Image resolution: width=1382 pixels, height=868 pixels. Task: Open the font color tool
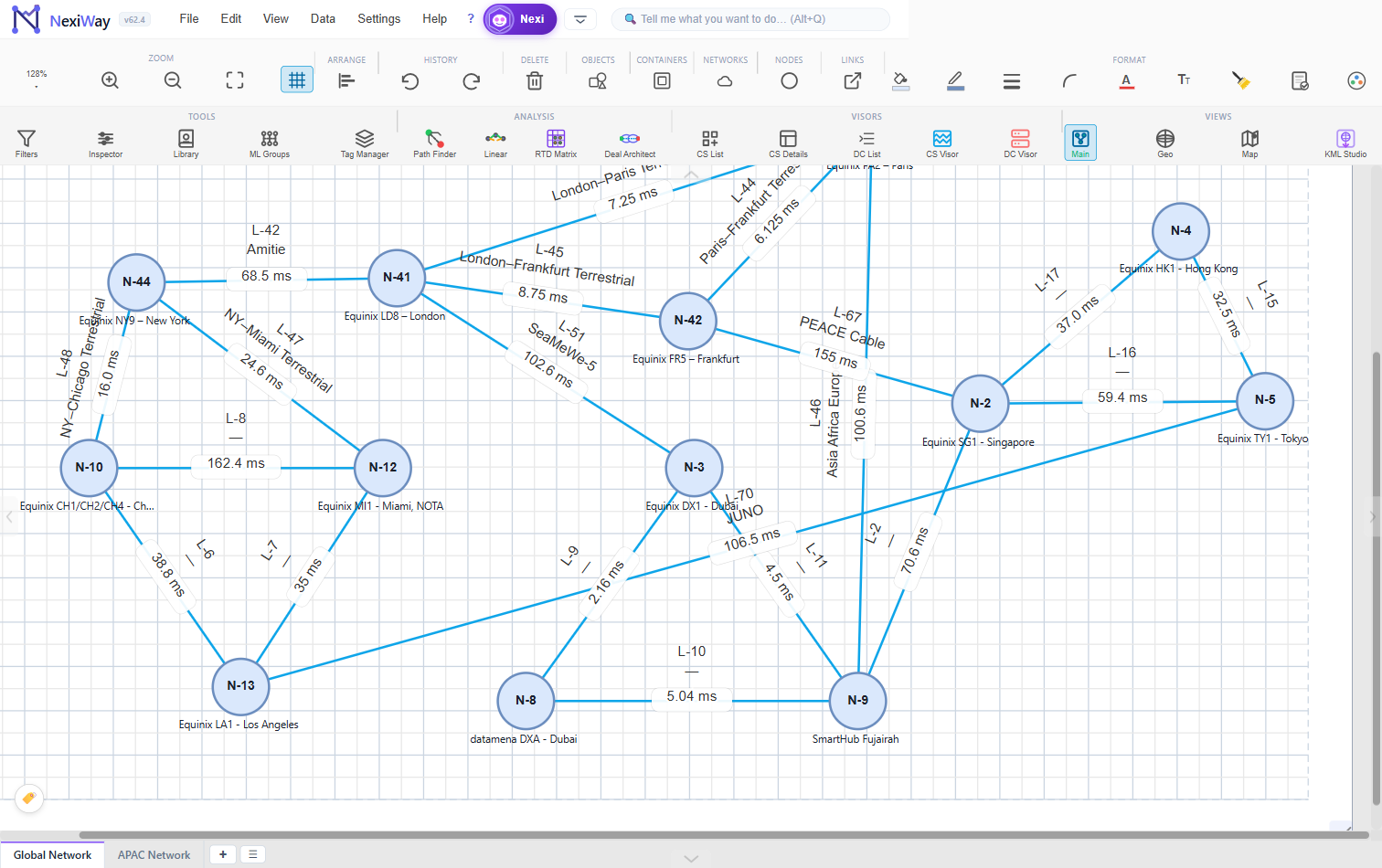click(1126, 80)
